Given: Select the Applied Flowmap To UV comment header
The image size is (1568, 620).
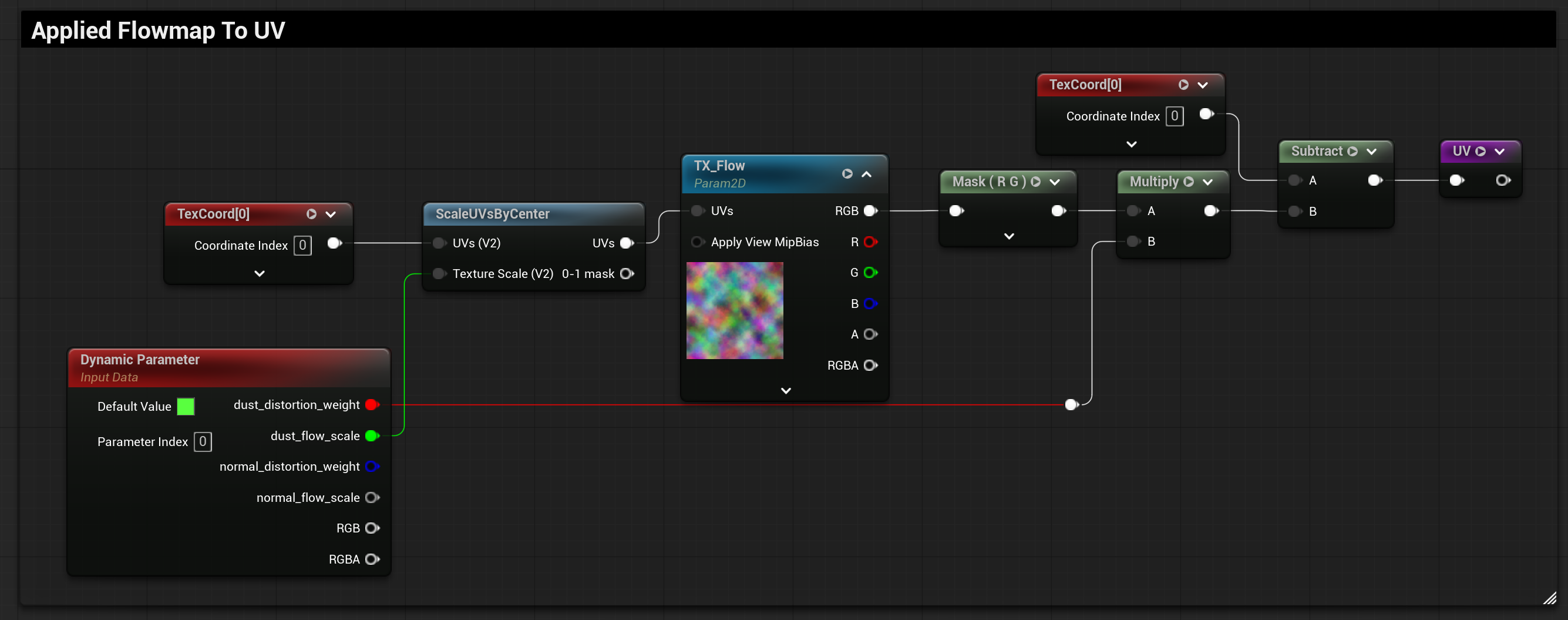Looking at the screenshot, I should pyautogui.click(x=157, y=30).
